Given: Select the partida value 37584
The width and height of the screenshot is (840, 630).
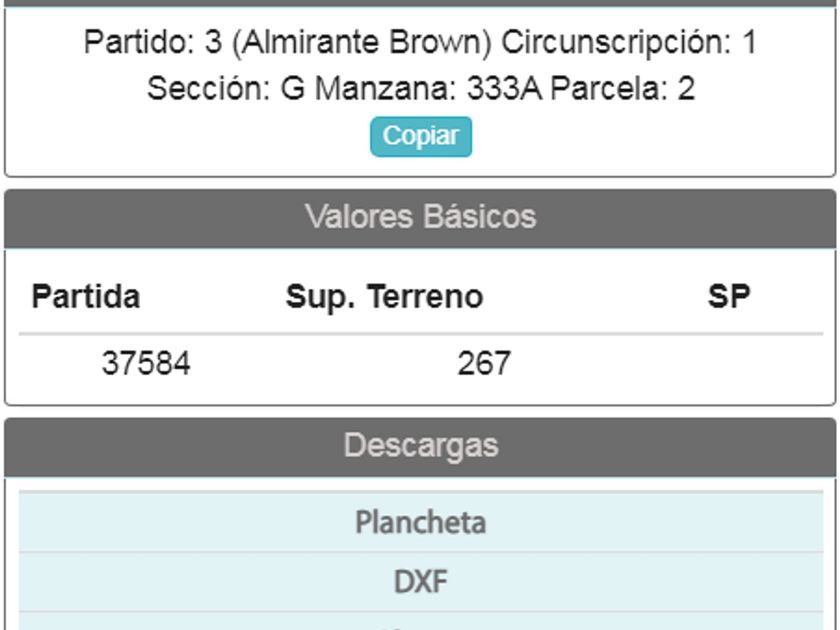Looking at the screenshot, I should coord(146,363).
